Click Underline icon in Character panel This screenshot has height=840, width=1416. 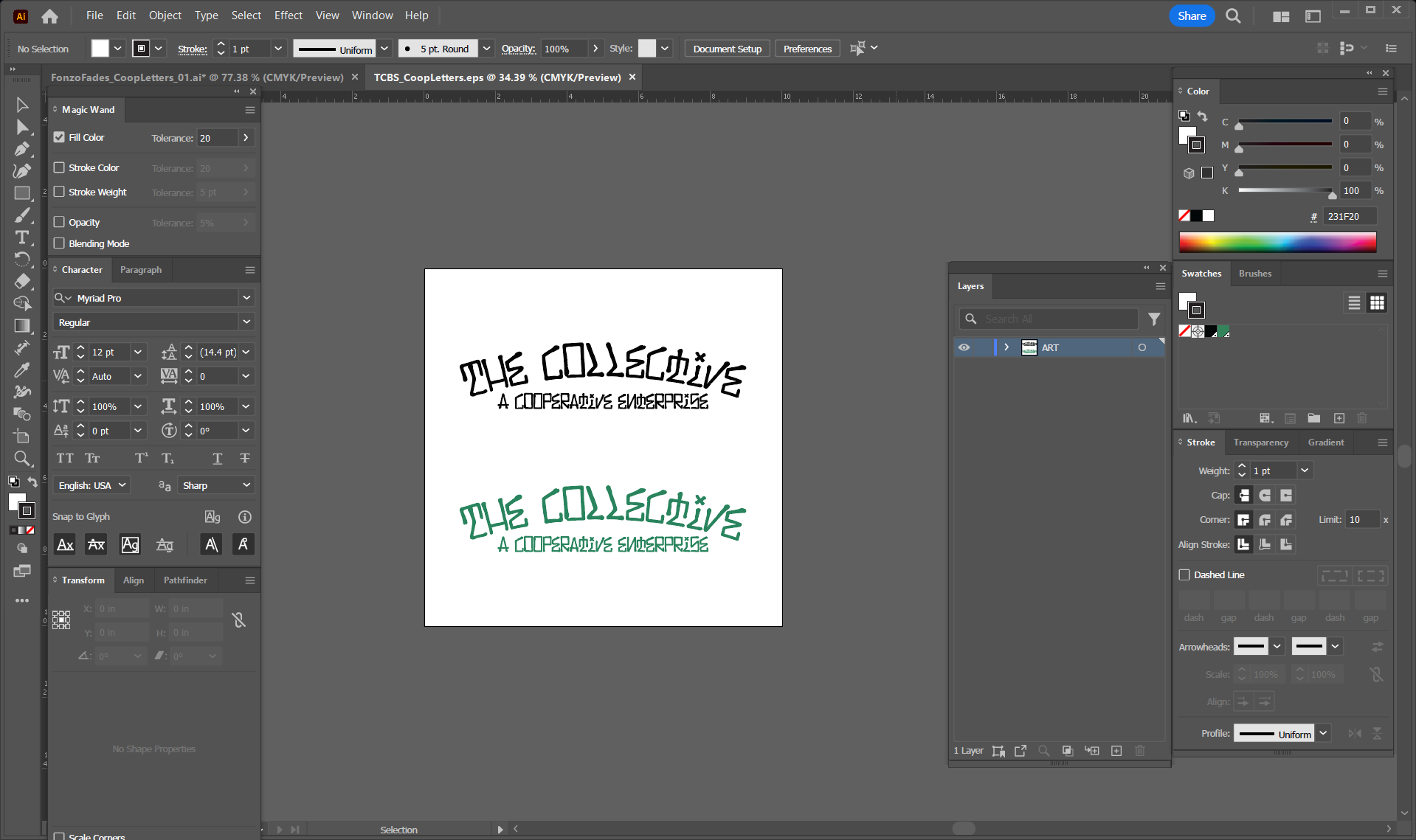pos(218,458)
